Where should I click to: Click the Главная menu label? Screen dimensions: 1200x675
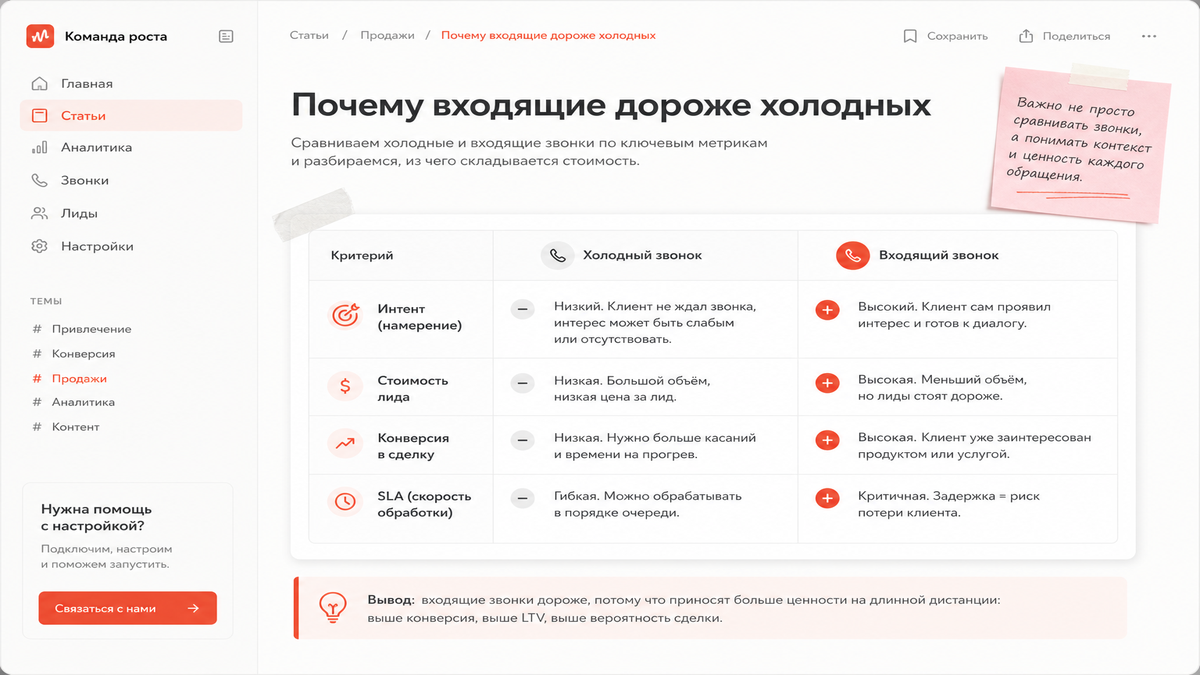(x=87, y=84)
